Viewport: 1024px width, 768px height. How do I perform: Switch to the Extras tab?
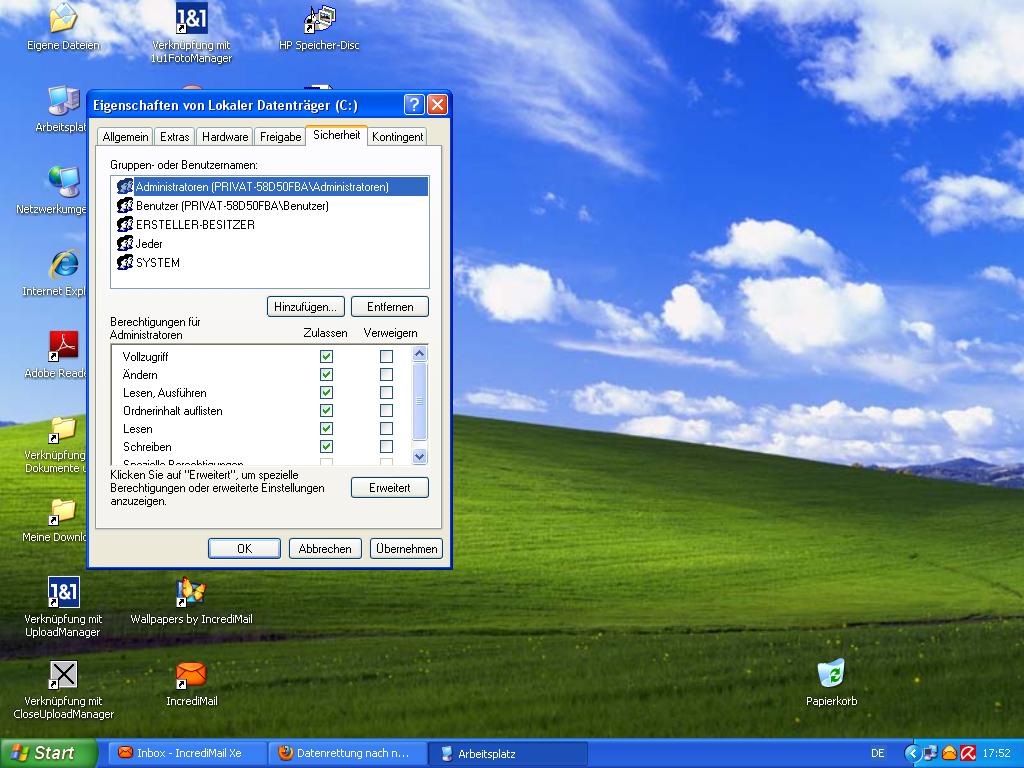[174, 136]
